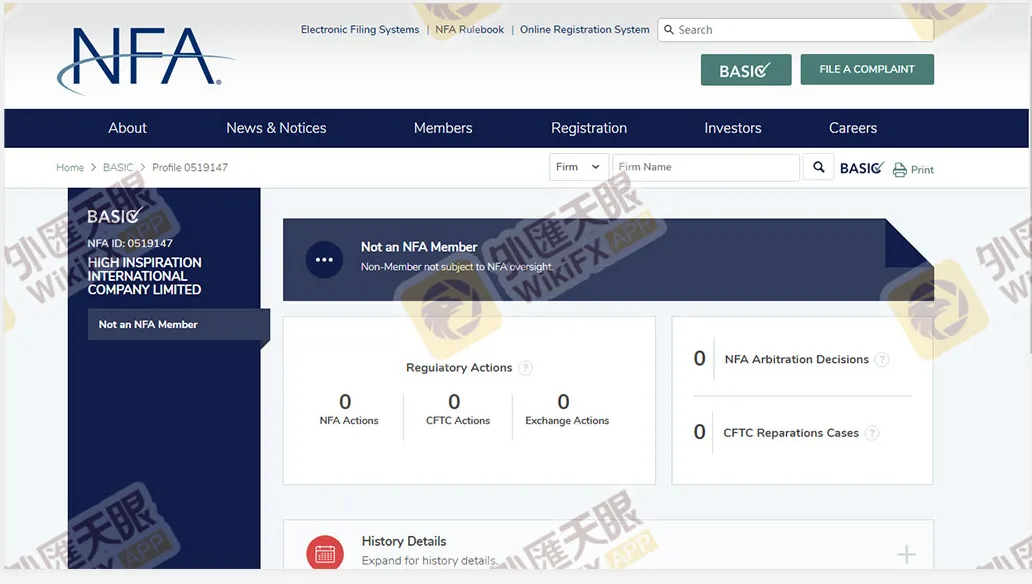Click HIGH INSPIRATION INTERNATIONAL COMPANY LIMITED name
This screenshot has width=1032, height=584.
coord(145,276)
